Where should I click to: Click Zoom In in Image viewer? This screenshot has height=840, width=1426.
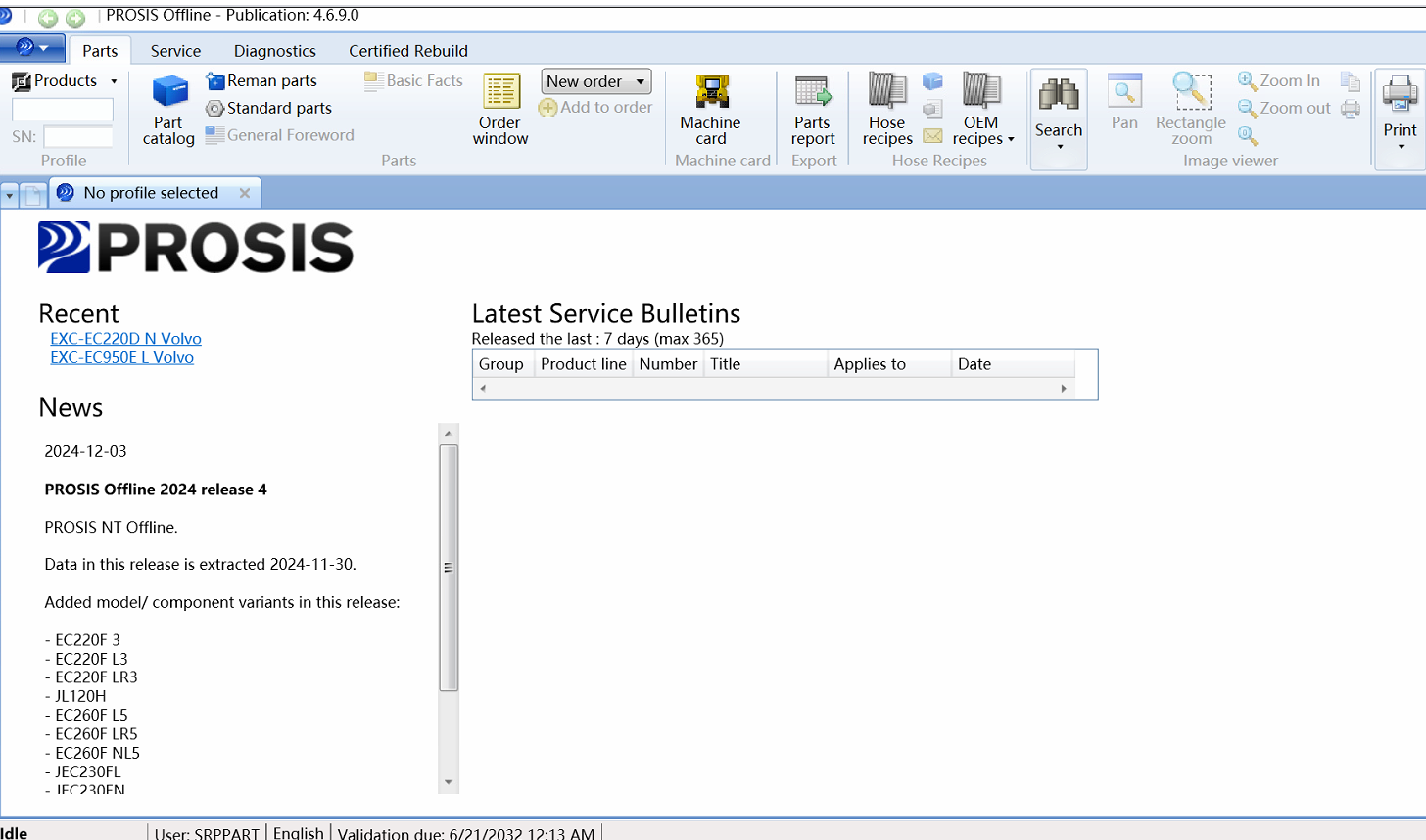[1279, 81]
